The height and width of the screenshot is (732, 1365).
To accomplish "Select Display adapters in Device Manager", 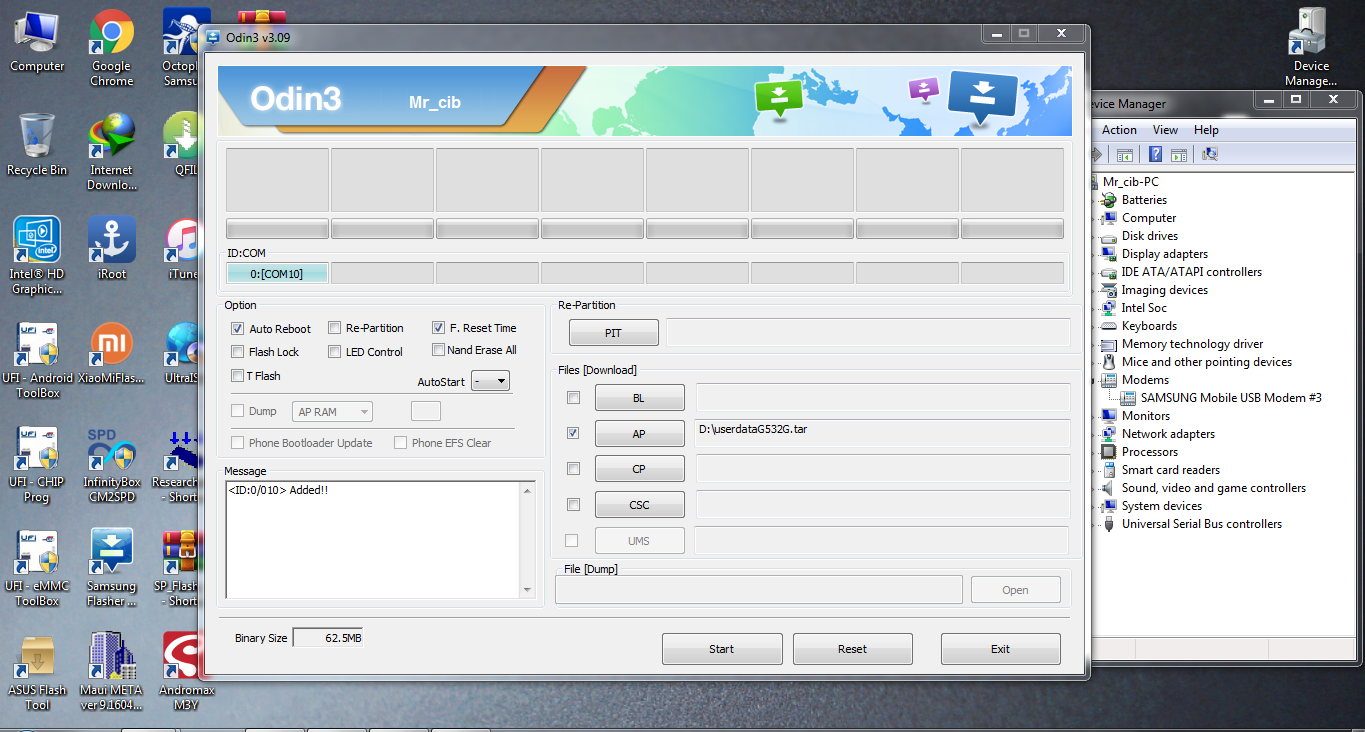I will coord(1165,254).
